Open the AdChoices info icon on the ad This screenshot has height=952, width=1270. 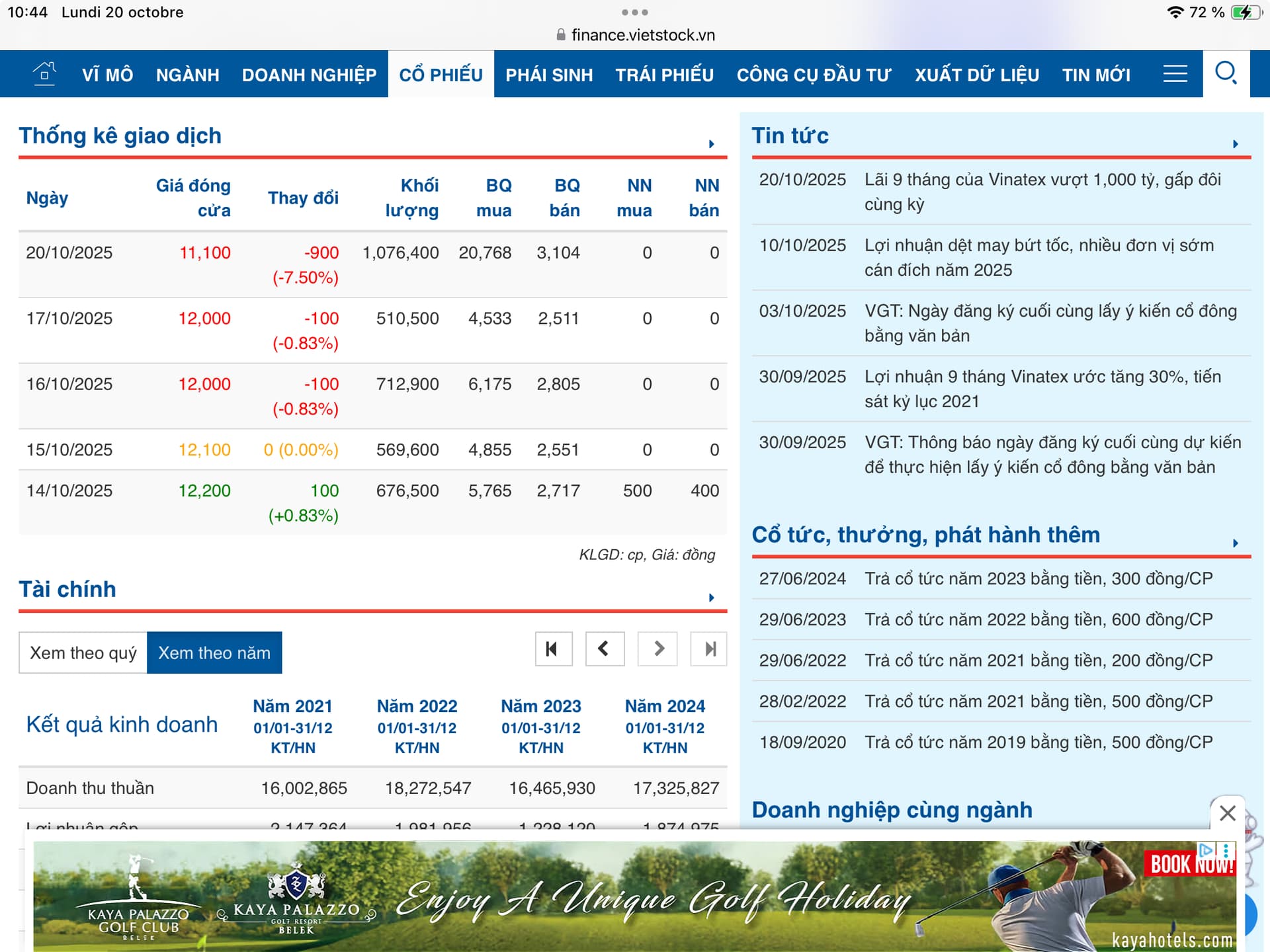click(1206, 850)
